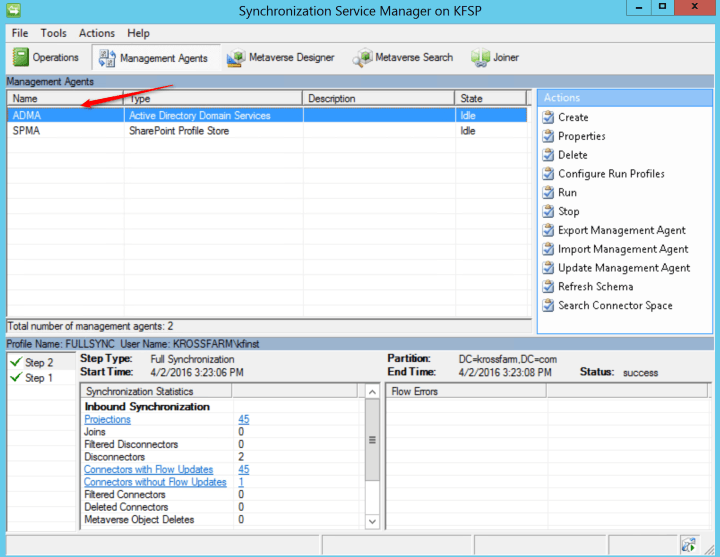The height and width of the screenshot is (557, 720).
Task: Sort agents by Description column header
Action: (378, 98)
